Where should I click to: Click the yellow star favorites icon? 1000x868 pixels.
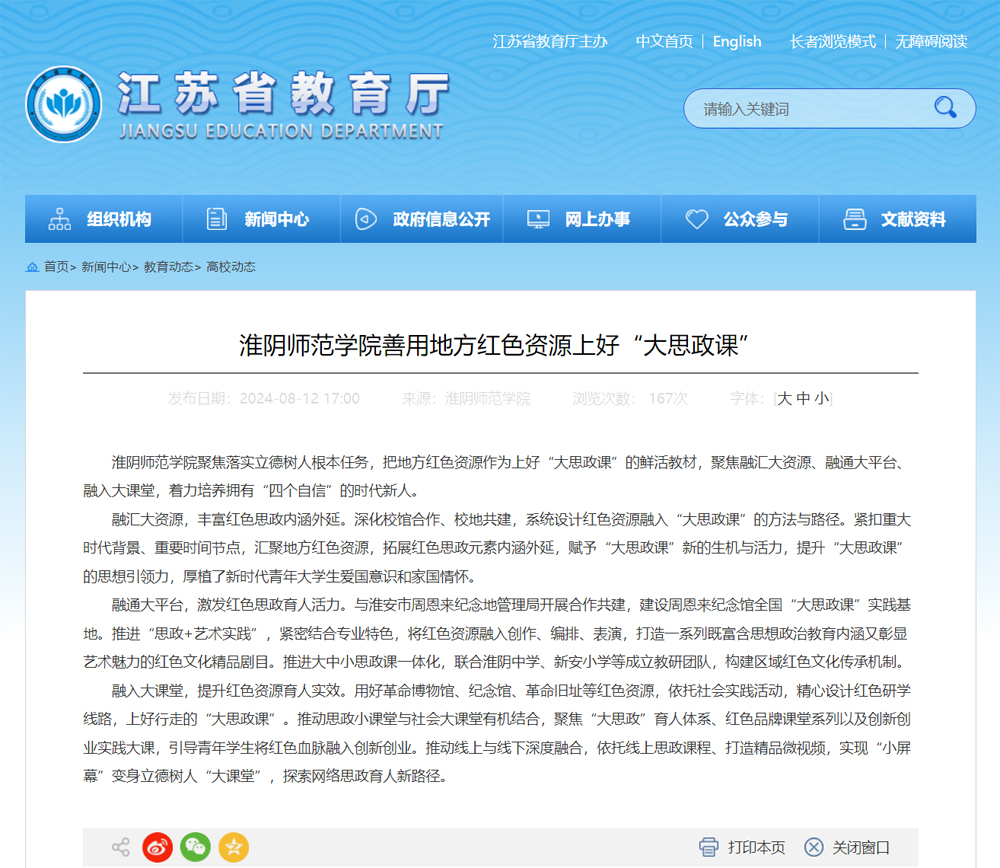click(234, 847)
